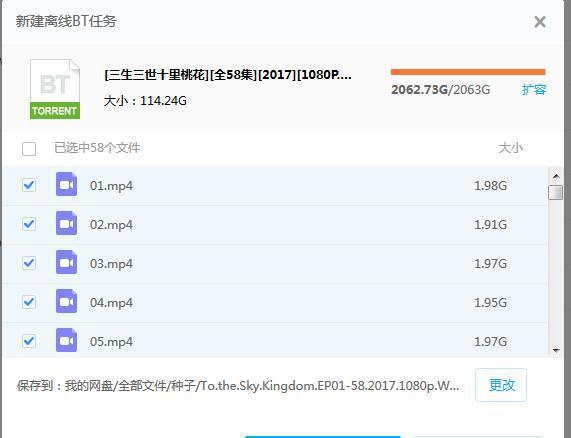Click the video icon for 01.mp4

pos(66,184)
